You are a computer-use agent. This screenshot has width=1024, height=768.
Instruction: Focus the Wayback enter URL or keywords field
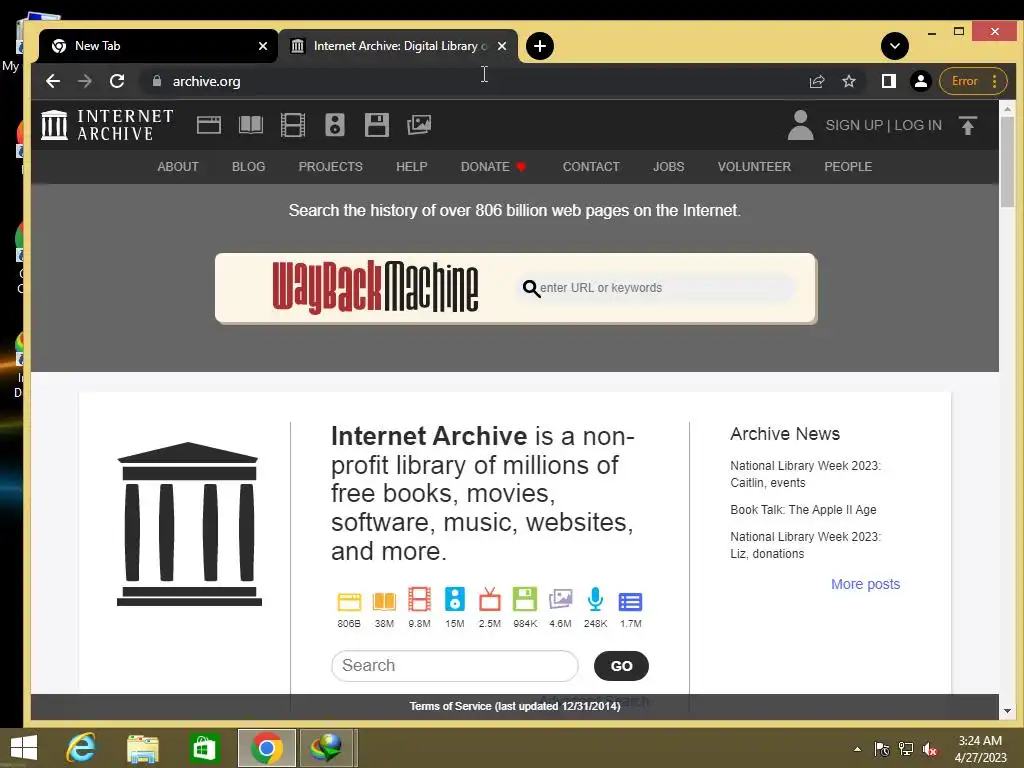tap(658, 287)
